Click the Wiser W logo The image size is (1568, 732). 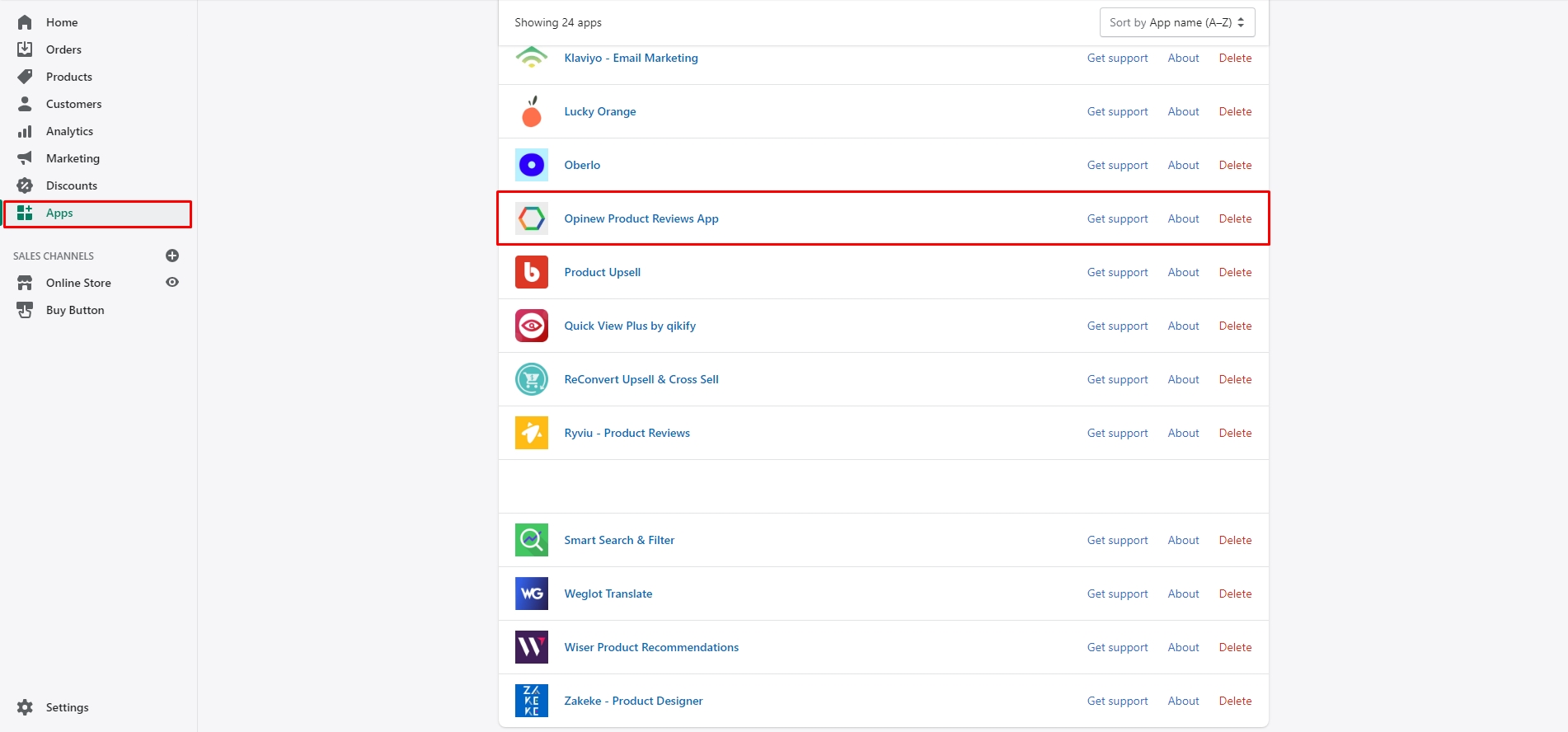pos(532,647)
